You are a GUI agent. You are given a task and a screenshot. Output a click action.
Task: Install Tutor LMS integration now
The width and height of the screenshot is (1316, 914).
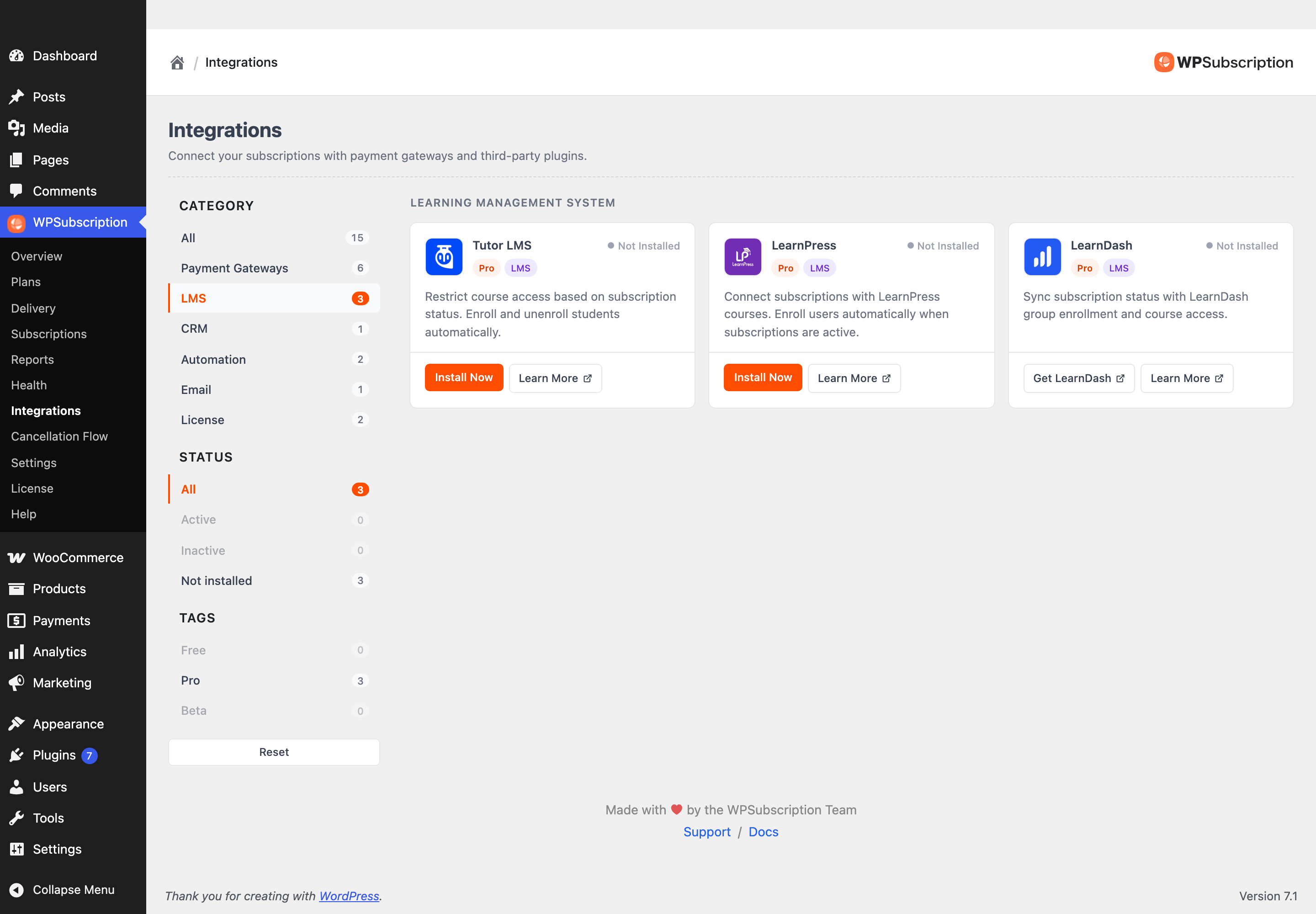pos(464,377)
